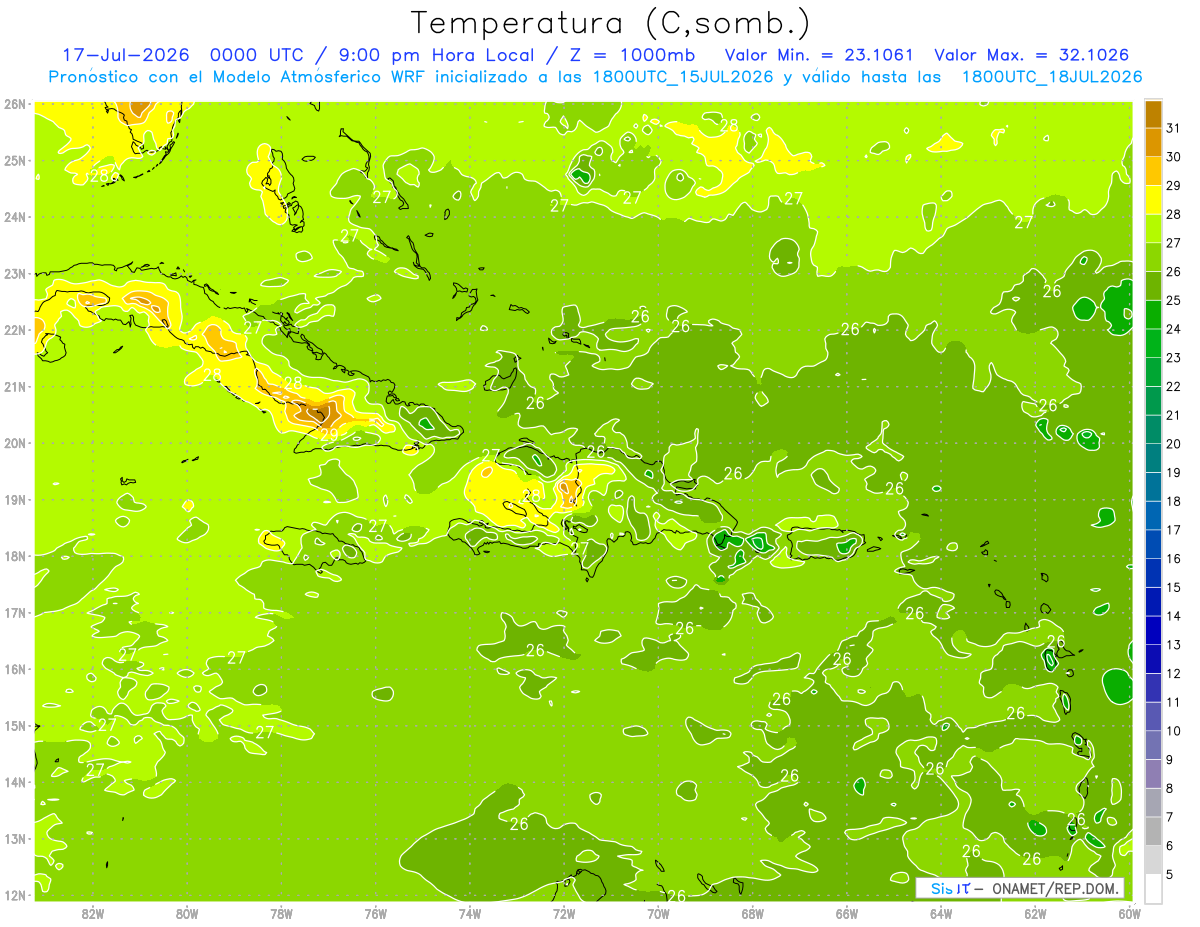
Task: Click the 76W longitude axis label
Action: (376, 913)
